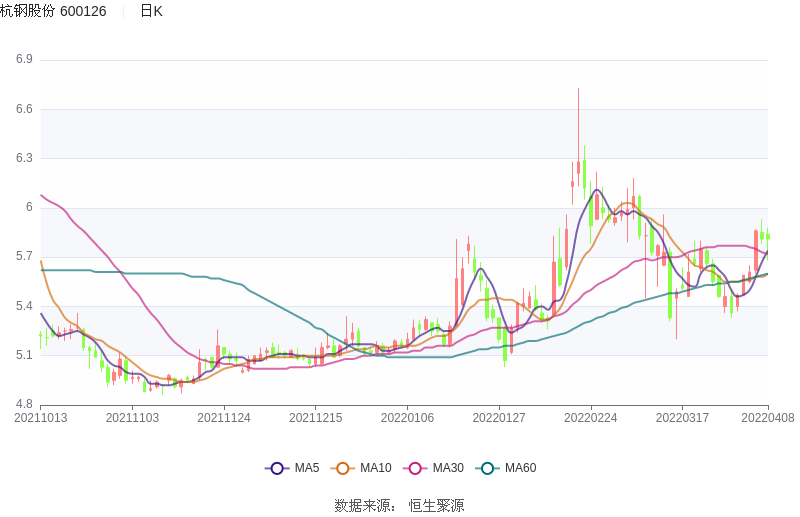
Task: Click the 恒生聚源 data source text
Action: [x=436, y=506]
